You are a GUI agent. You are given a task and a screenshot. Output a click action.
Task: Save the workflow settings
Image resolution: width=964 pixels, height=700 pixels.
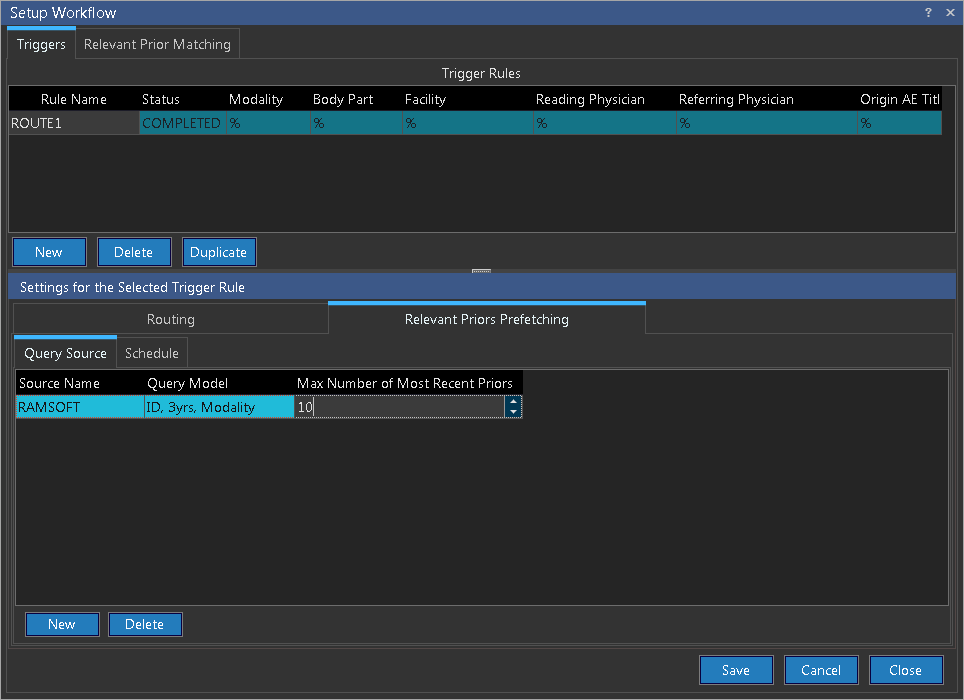point(736,670)
